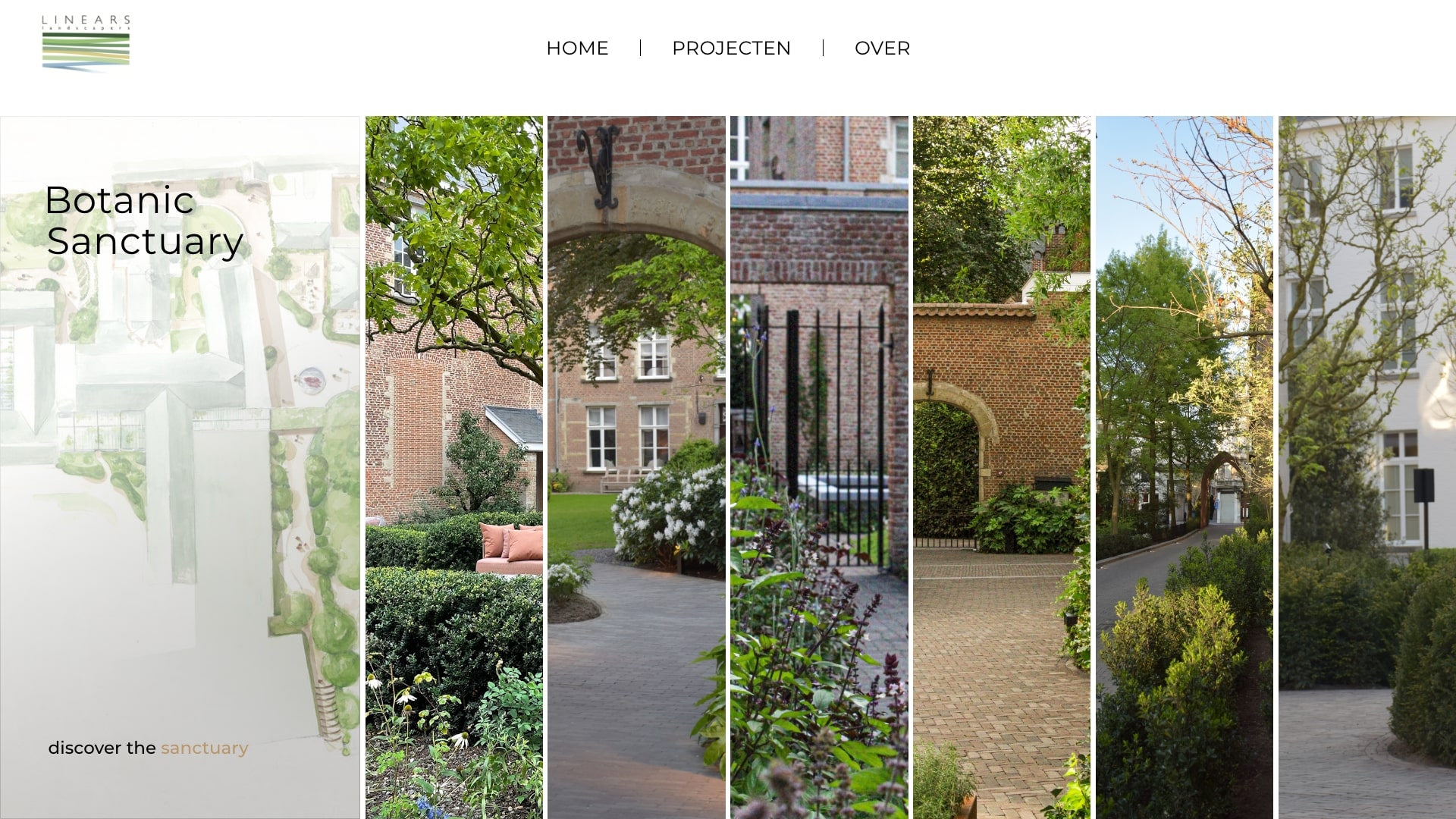Open the PROJECTEN menu item
Screen dimensions: 1456x819
(731, 48)
